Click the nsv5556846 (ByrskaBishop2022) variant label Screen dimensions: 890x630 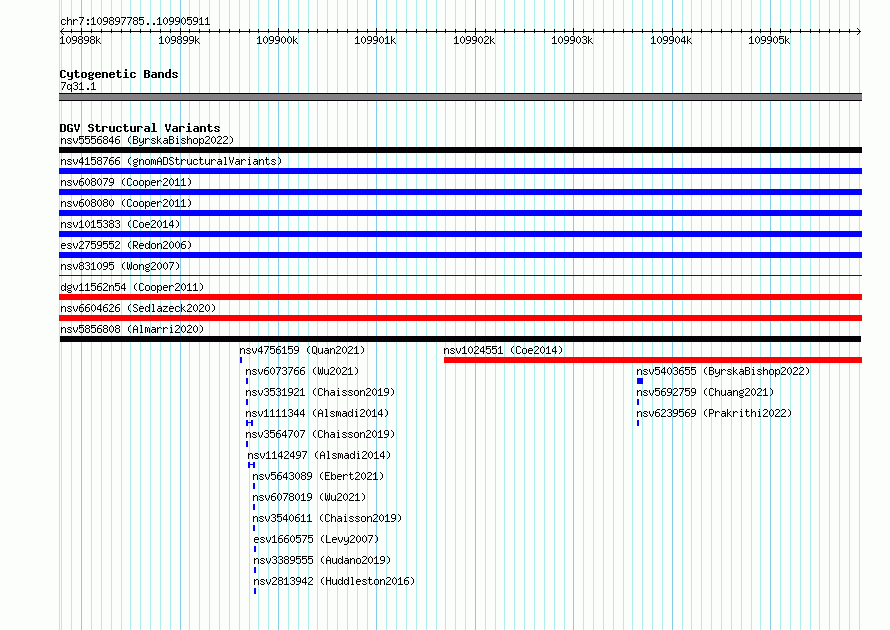[147, 140]
